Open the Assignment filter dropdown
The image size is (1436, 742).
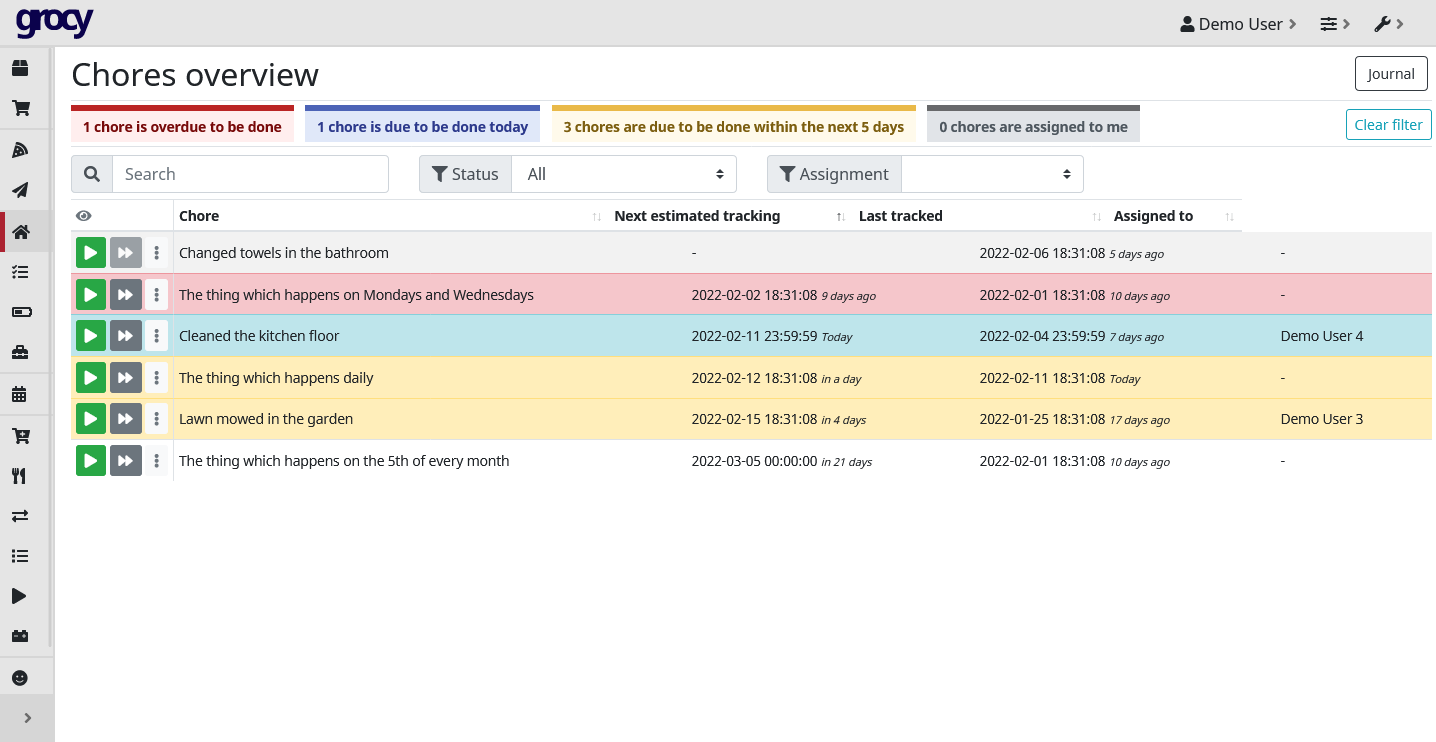(991, 174)
